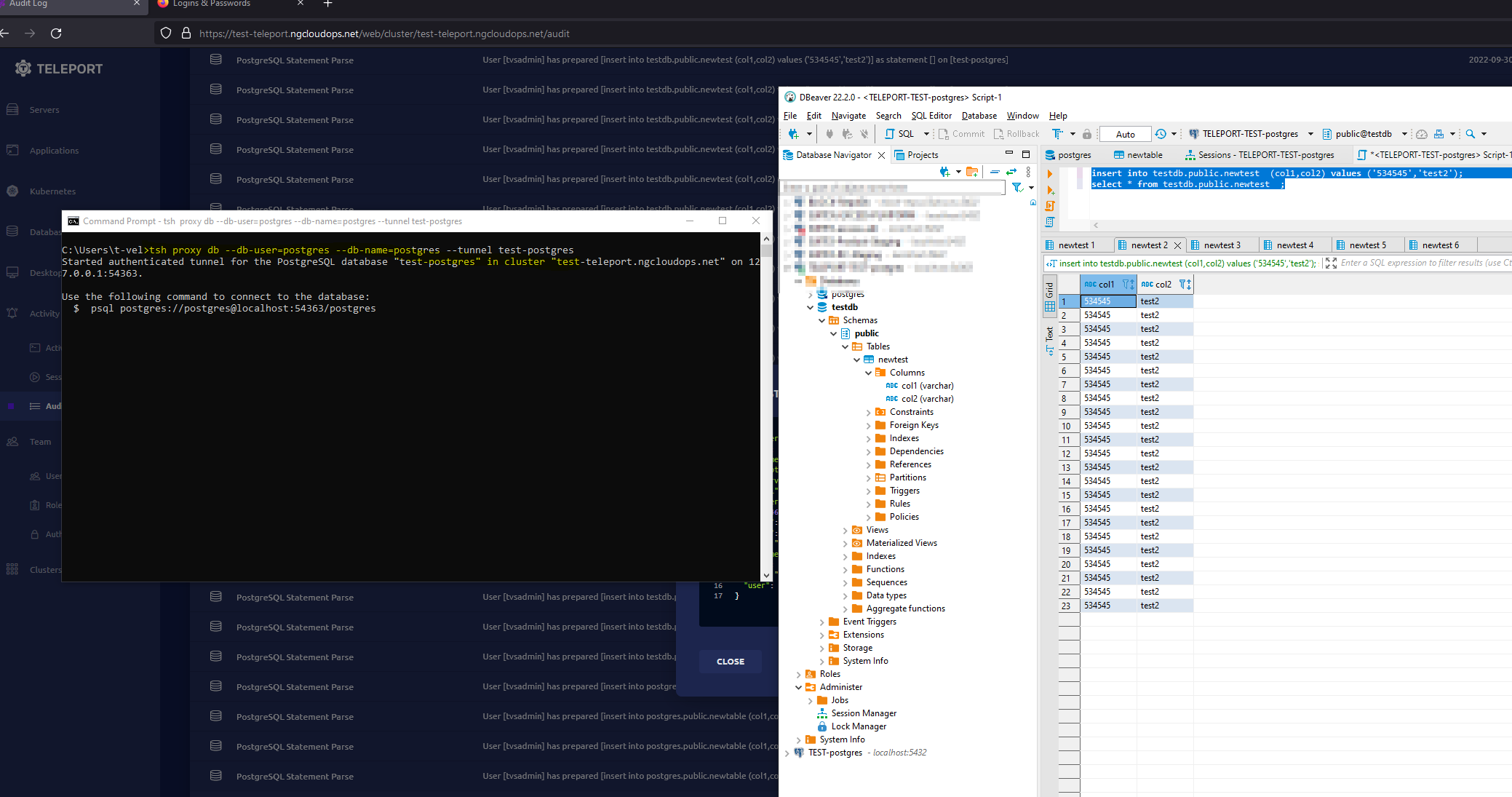Image resolution: width=1512 pixels, height=797 pixels.
Task: Click the browser address bar URL
Action: (384, 33)
